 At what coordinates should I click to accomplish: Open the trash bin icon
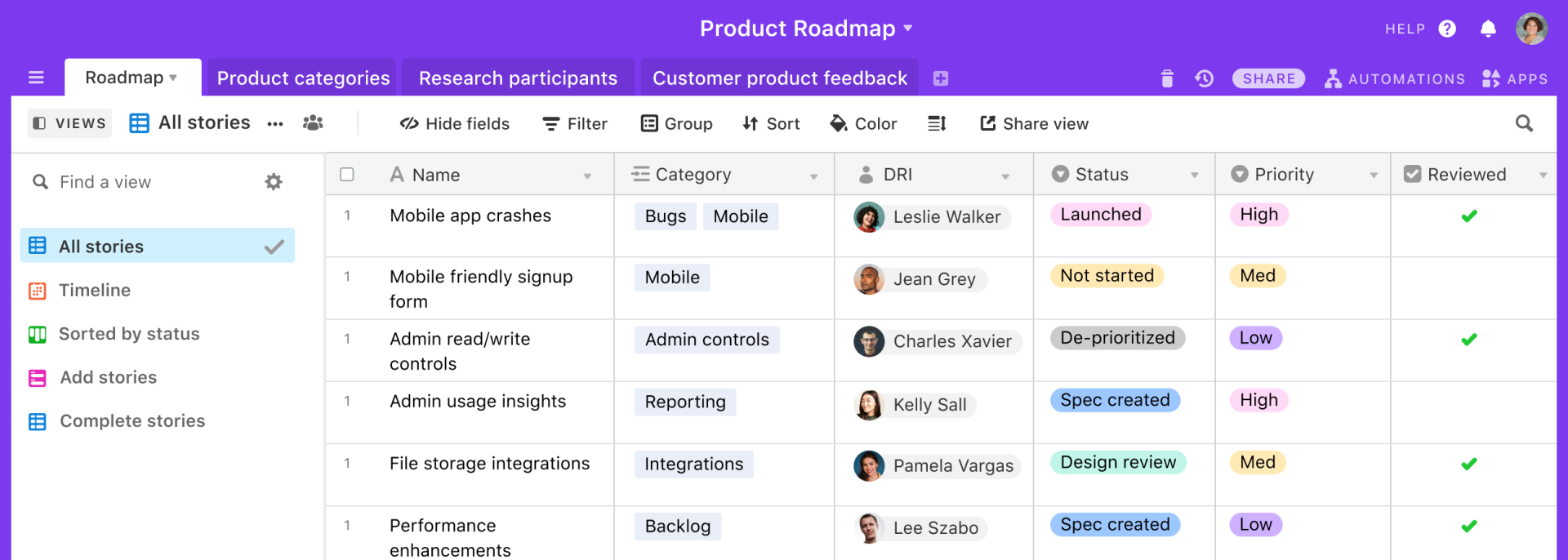[x=1167, y=78]
